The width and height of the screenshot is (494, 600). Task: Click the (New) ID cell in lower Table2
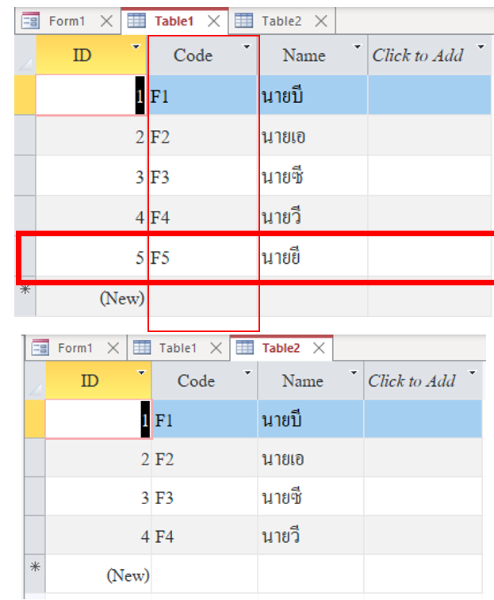click(x=98, y=574)
